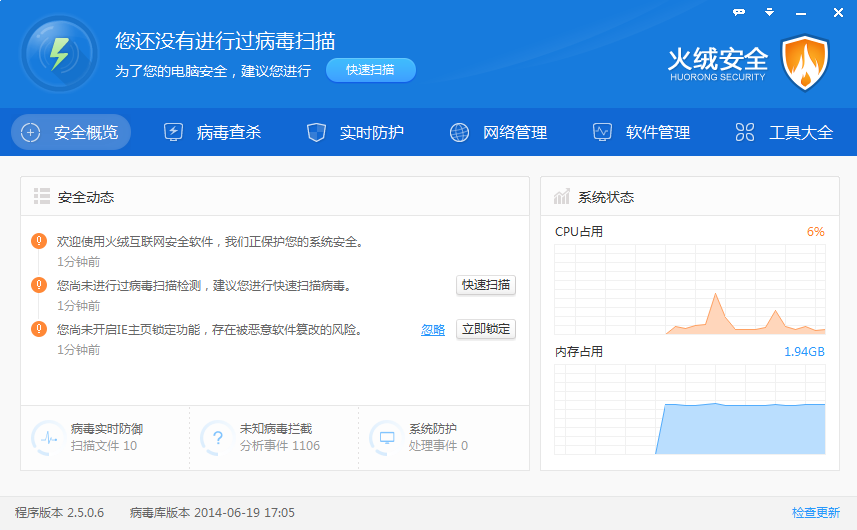Viewport: 857px width, 530px height.
Task: Click the 快速扫描 button in security feed
Action: tap(486, 285)
